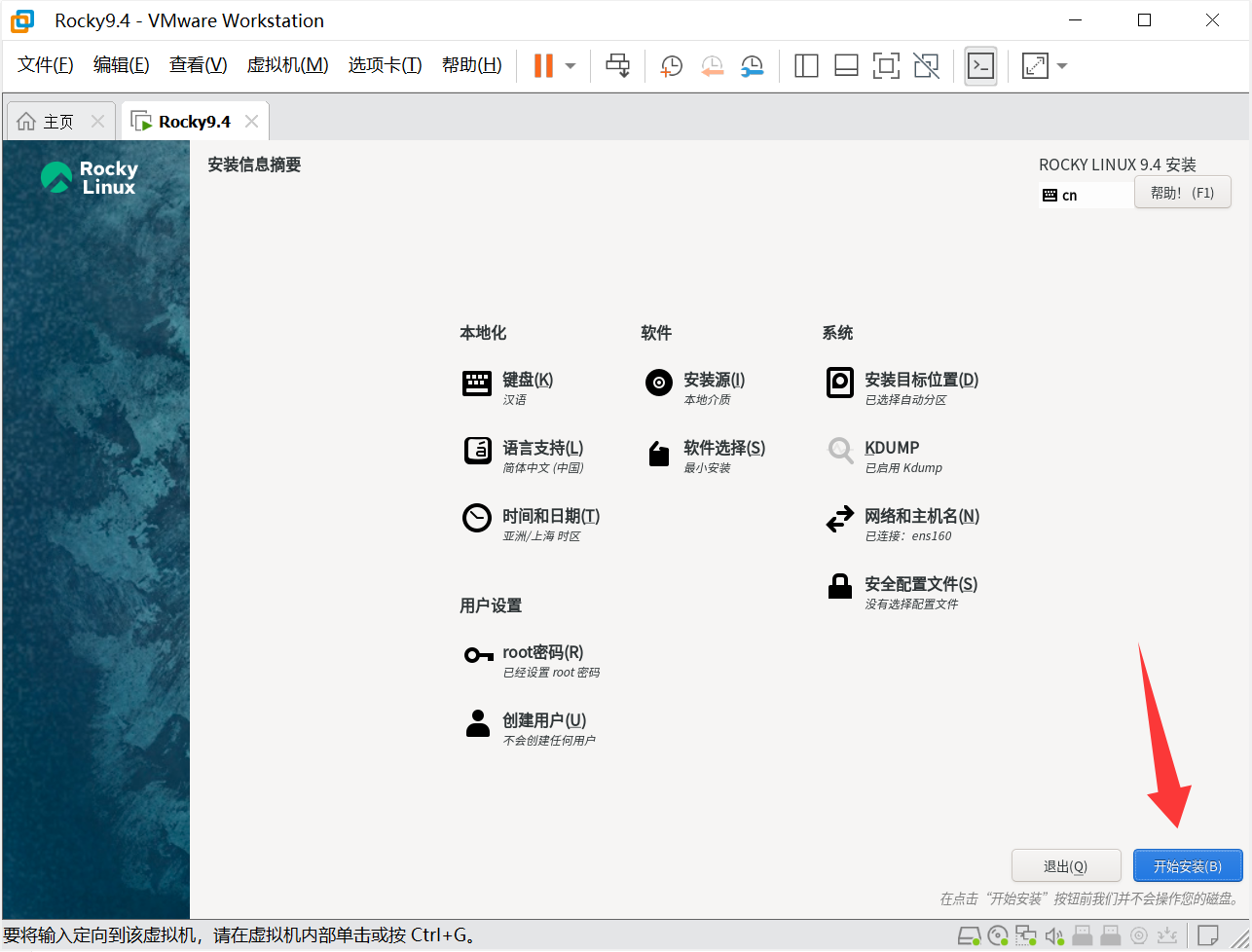The height and width of the screenshot is (952, 1252).
Task: Close the Rocky9.4 tab
Action: pos(251,122)
